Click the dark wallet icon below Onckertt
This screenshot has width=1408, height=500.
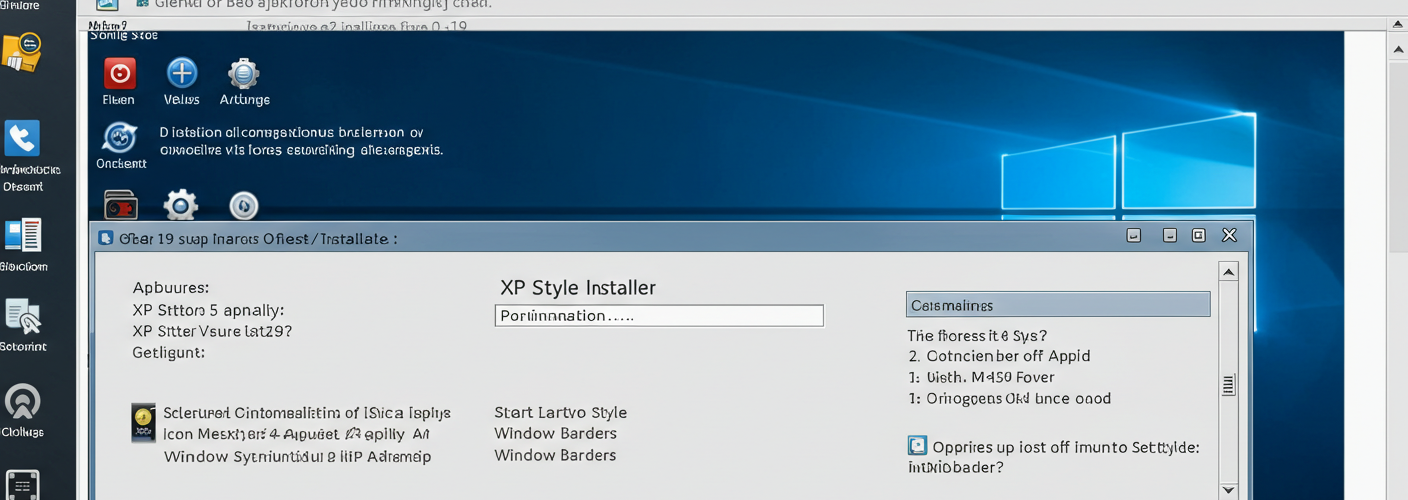[x=120, y=205]
